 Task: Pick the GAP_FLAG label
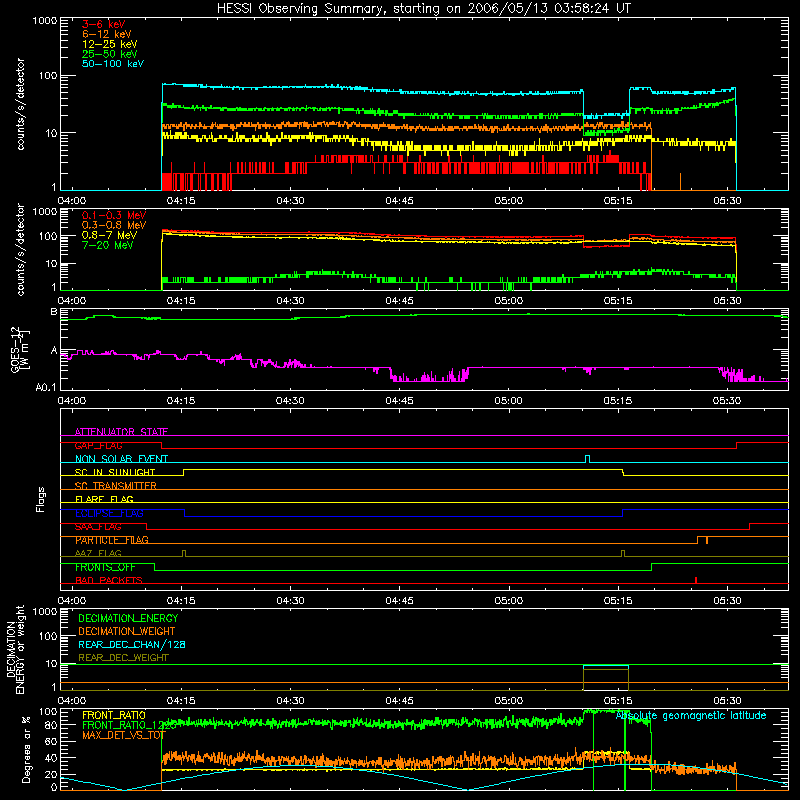click(98, 445)
